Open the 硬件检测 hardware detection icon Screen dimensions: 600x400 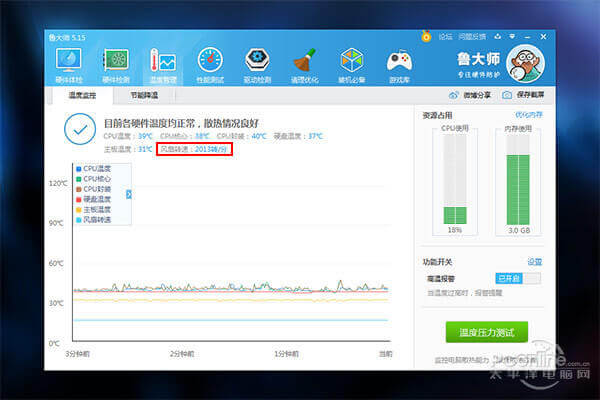(x=116, y=65)
